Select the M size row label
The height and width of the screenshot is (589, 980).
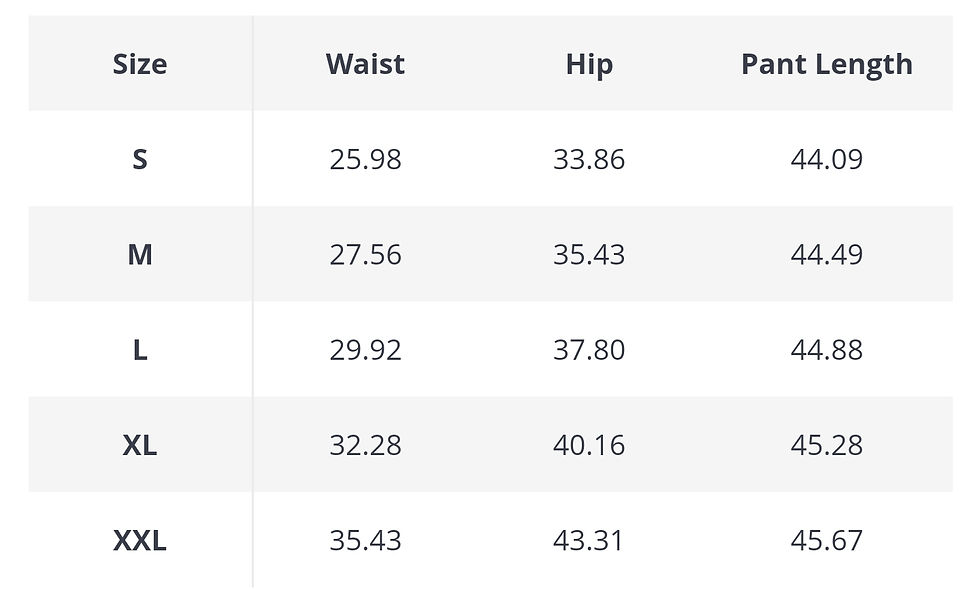click(140, 254)
